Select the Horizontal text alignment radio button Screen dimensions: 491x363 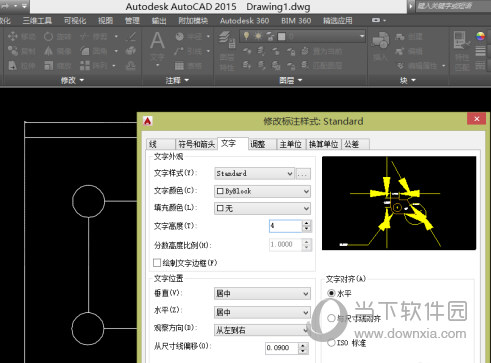pos(331,293)
